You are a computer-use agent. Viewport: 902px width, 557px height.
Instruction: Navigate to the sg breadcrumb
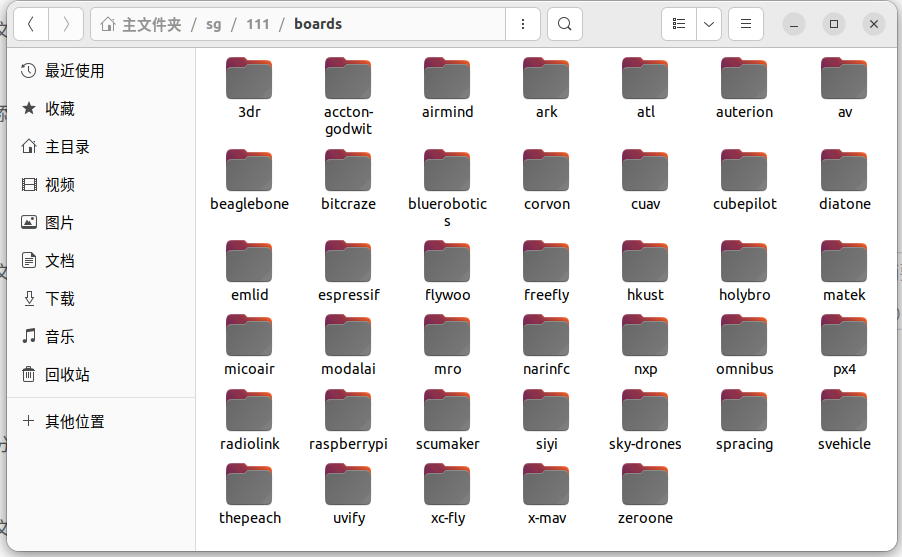click(x=213, y=24)
